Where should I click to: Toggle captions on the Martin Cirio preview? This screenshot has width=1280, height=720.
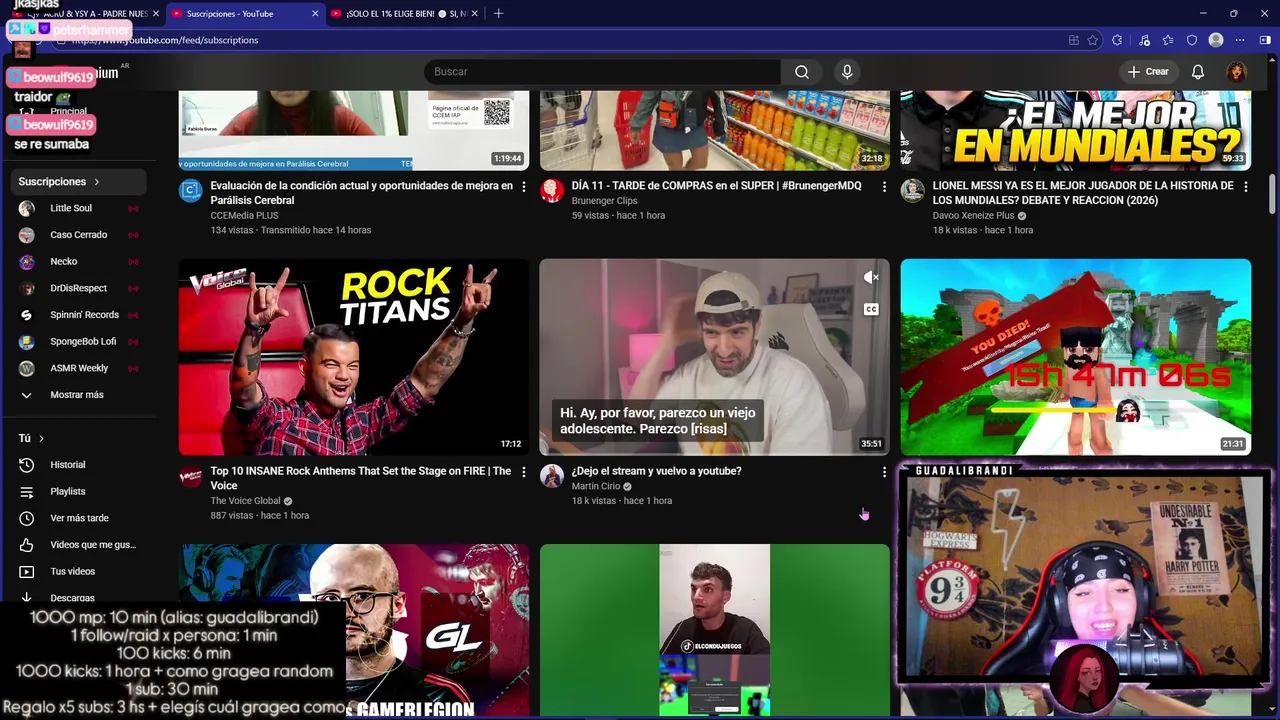click(871, 310)
